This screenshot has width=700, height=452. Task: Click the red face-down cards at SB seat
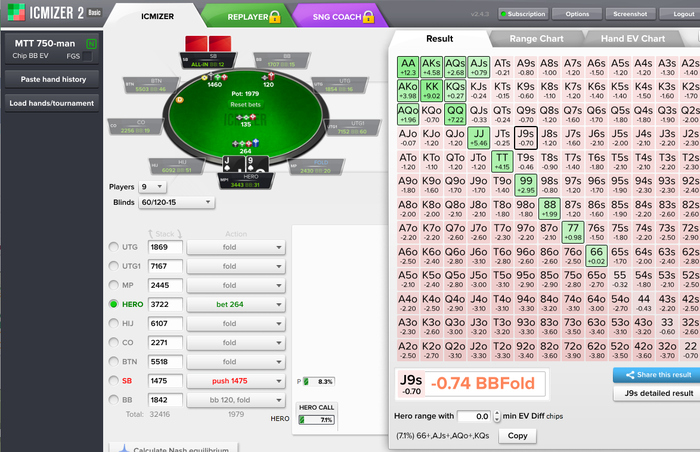coord(208,44)
